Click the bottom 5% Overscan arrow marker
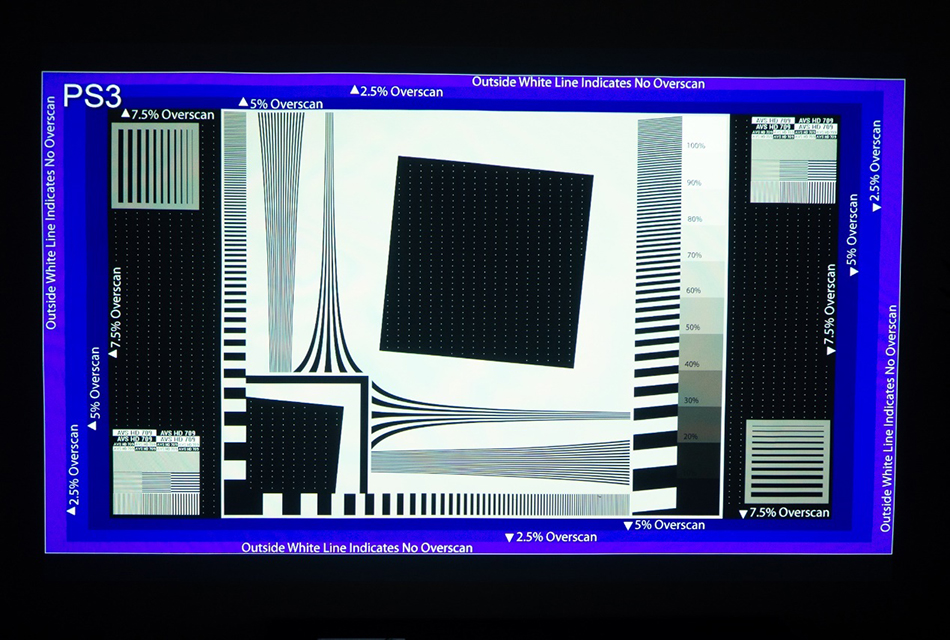Image resolution: width=950 pixels, height=640 pixels. coord(628,525)
